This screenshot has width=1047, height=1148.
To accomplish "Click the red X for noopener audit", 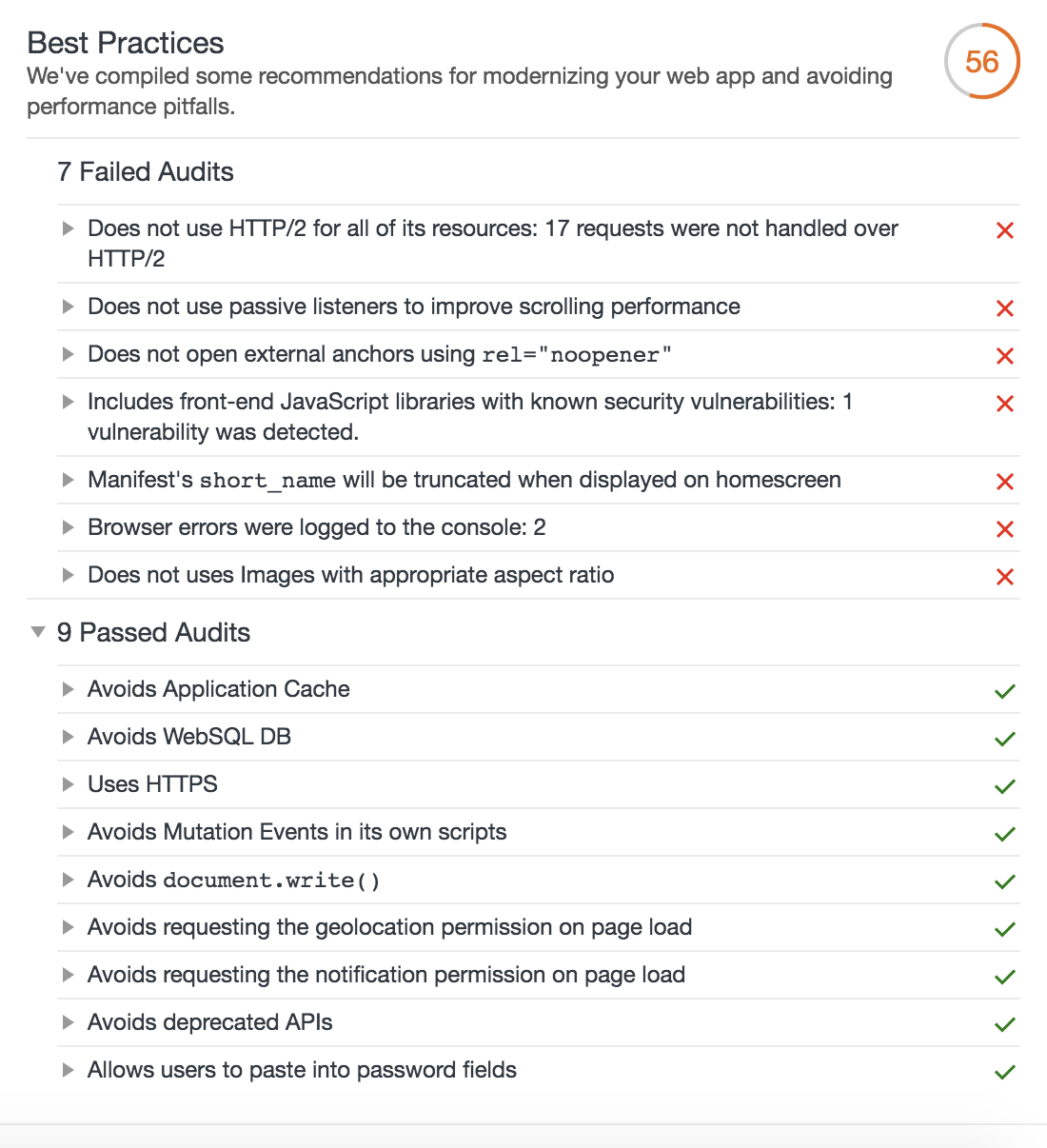I will pyautogui.click(x=1004, y=356).
